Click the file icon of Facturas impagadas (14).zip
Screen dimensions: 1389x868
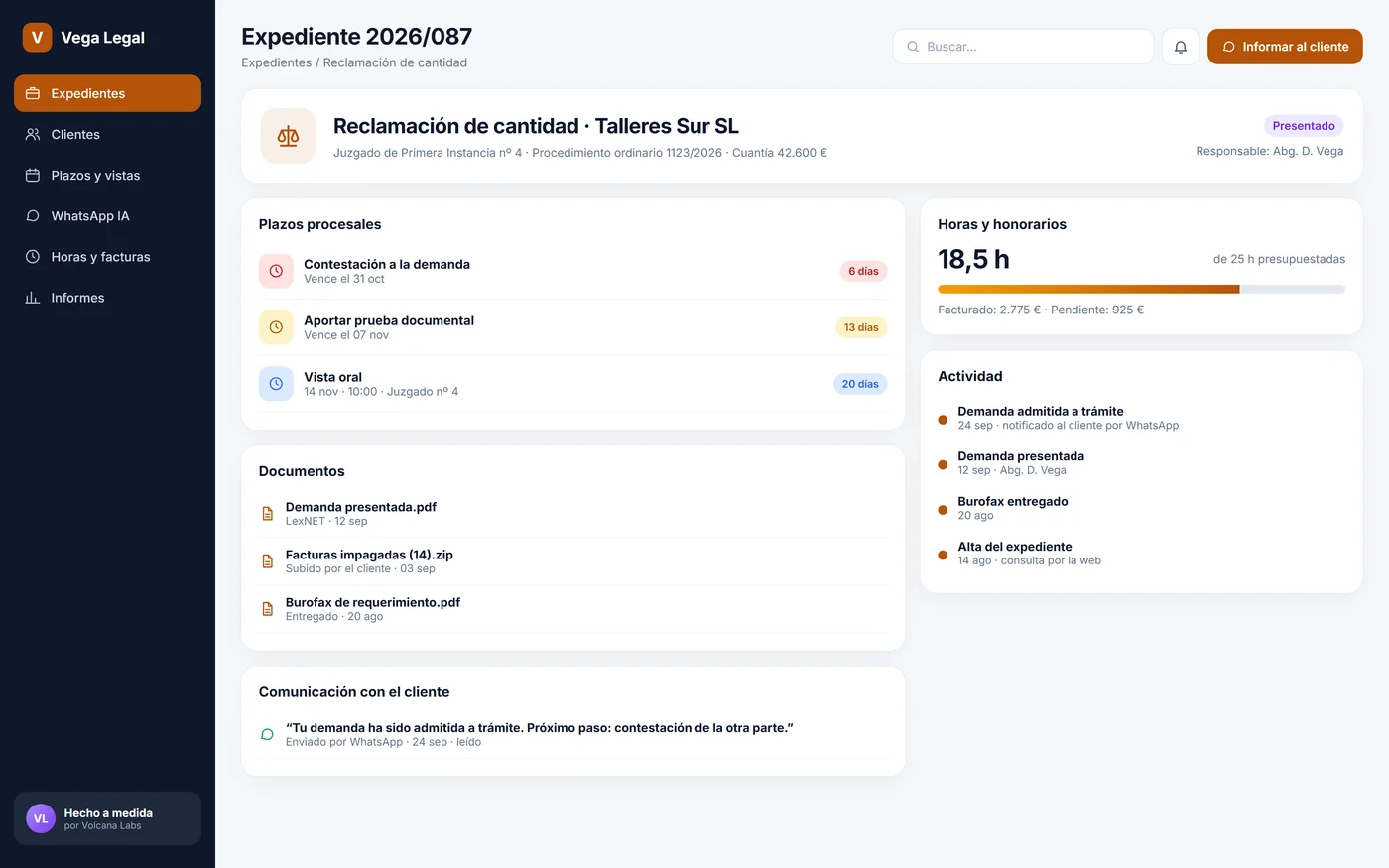[x=267, y=561]
